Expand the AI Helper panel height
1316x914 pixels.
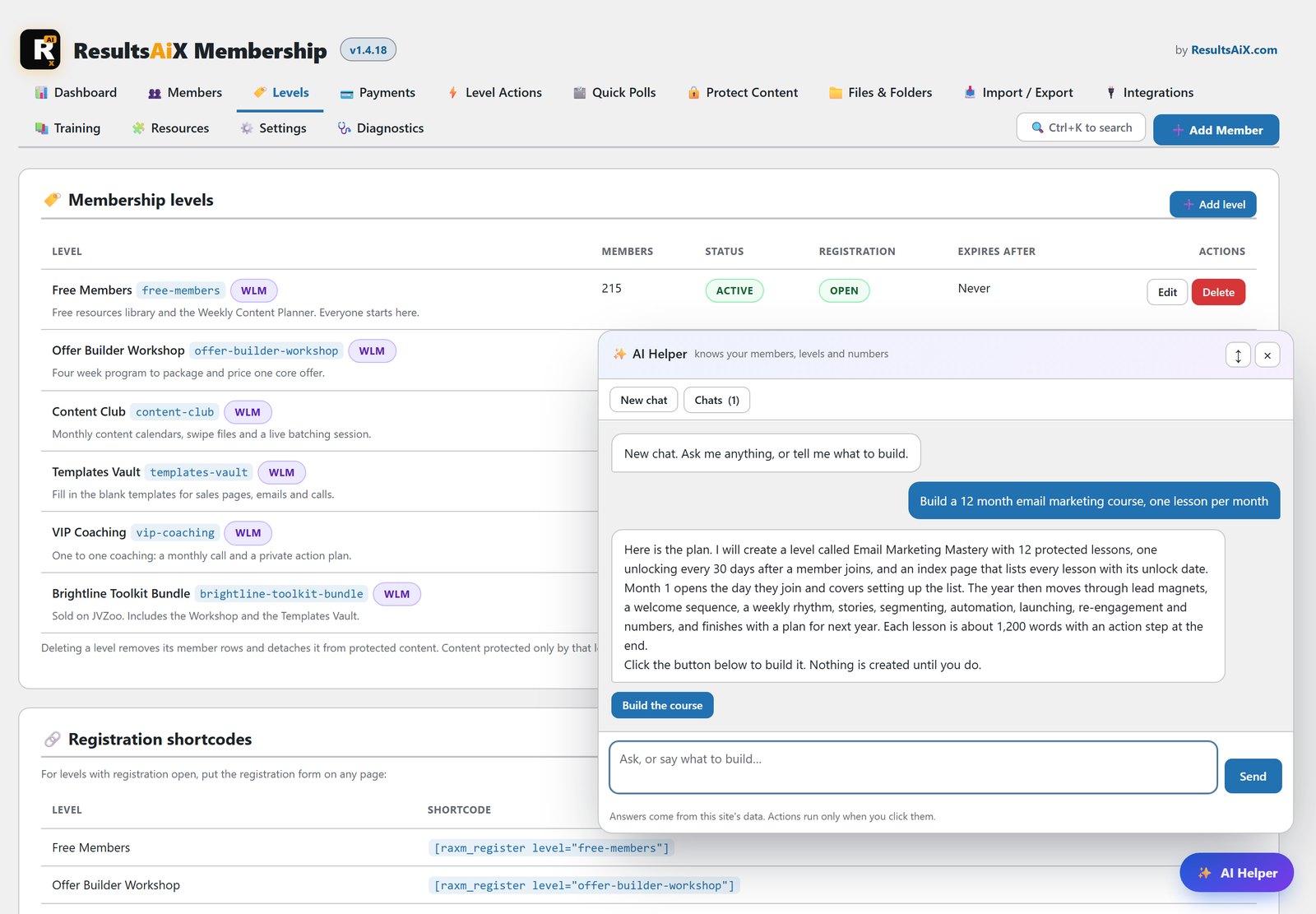click(x=1238, y=355)
